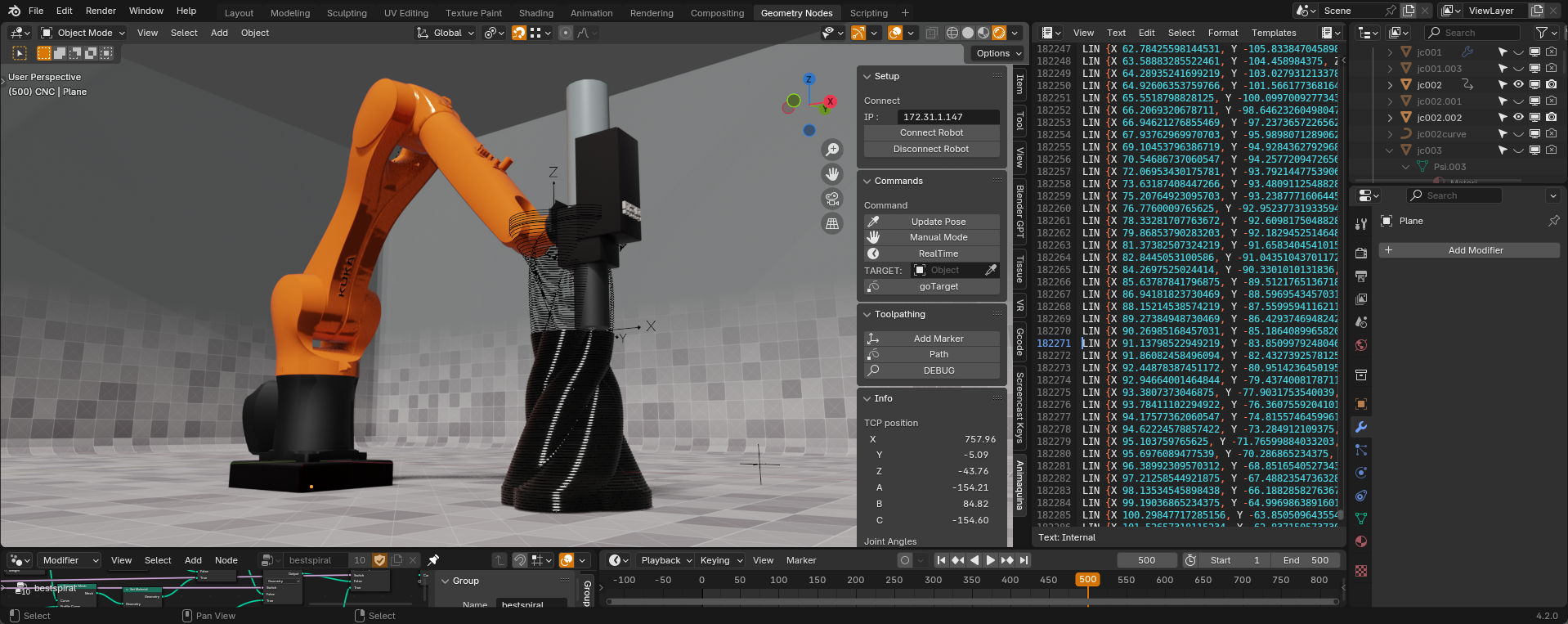Viewport: 1568px width, 624px height.
Task: Click play animation button in timeline
Action: (991, 560)
